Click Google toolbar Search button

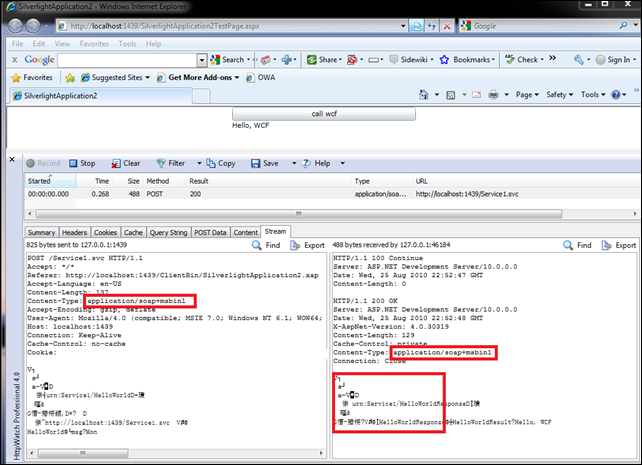(x=230, y=60)
